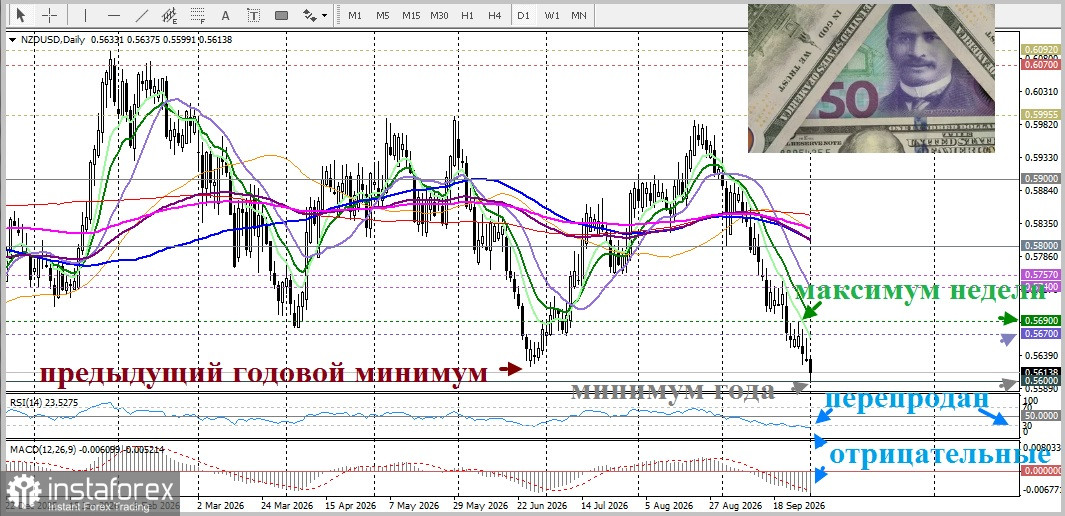The height and width of the screenshot is (516, 1065).
Task: Switch to MN monthly timeframe
Action: click(579, 14)
